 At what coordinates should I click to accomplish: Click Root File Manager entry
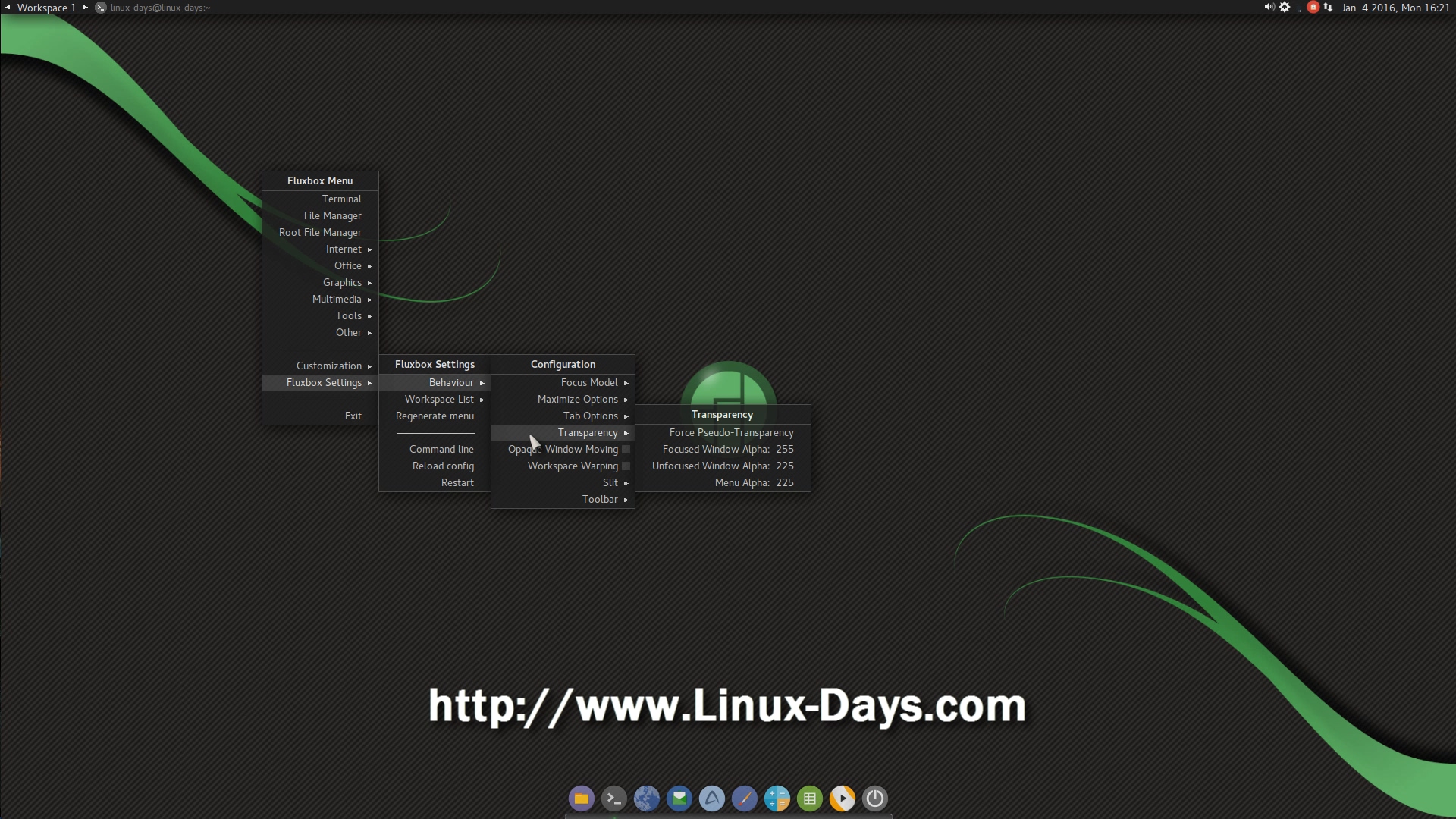320,232
